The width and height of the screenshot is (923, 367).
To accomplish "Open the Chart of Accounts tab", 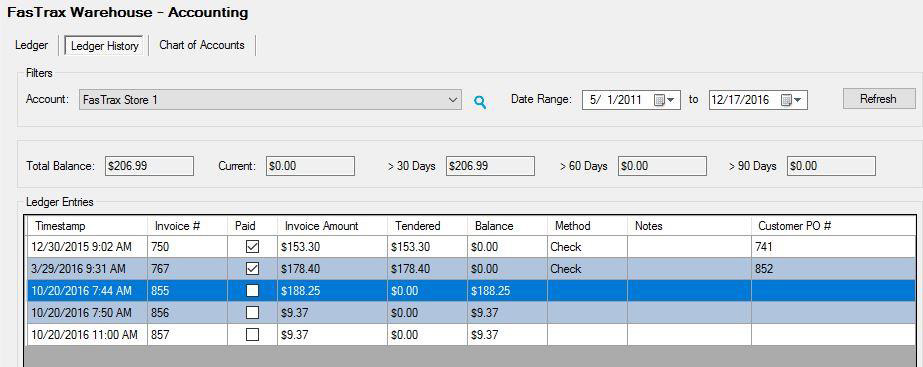I will coord(202,45).
